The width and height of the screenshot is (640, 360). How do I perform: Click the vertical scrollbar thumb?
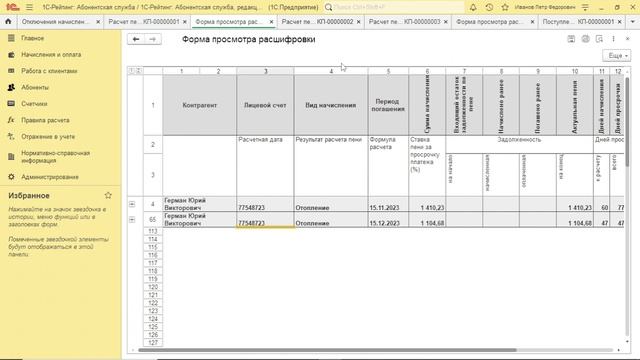coord(627,121)
